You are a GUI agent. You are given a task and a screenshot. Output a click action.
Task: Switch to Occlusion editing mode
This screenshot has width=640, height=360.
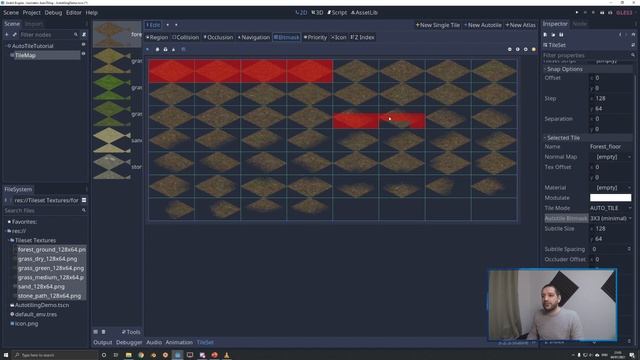point(218,37)
